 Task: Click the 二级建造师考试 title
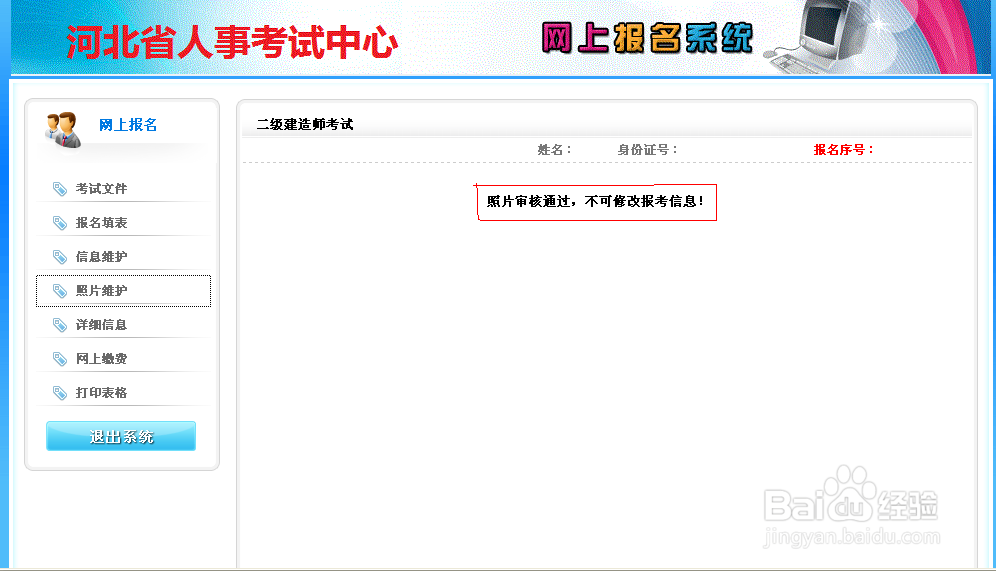[x=305, y=124]
